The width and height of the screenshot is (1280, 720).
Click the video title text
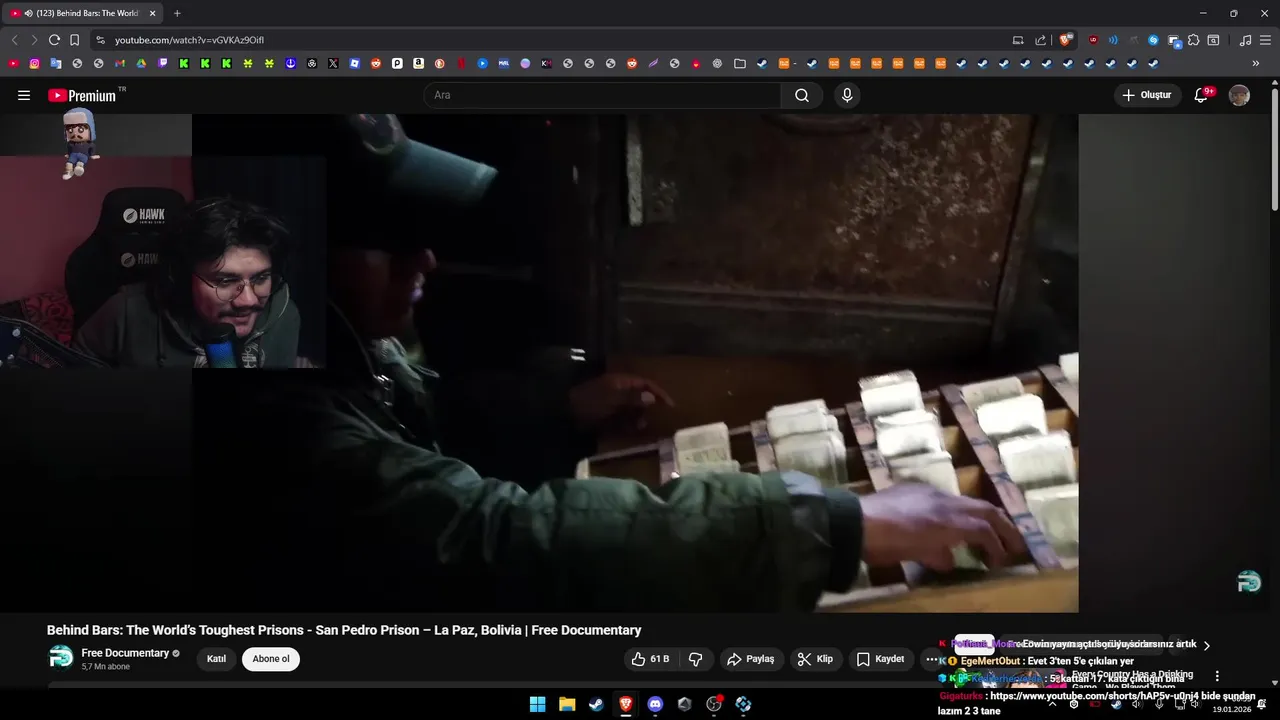pyautogui.click(x=344, y=630)
